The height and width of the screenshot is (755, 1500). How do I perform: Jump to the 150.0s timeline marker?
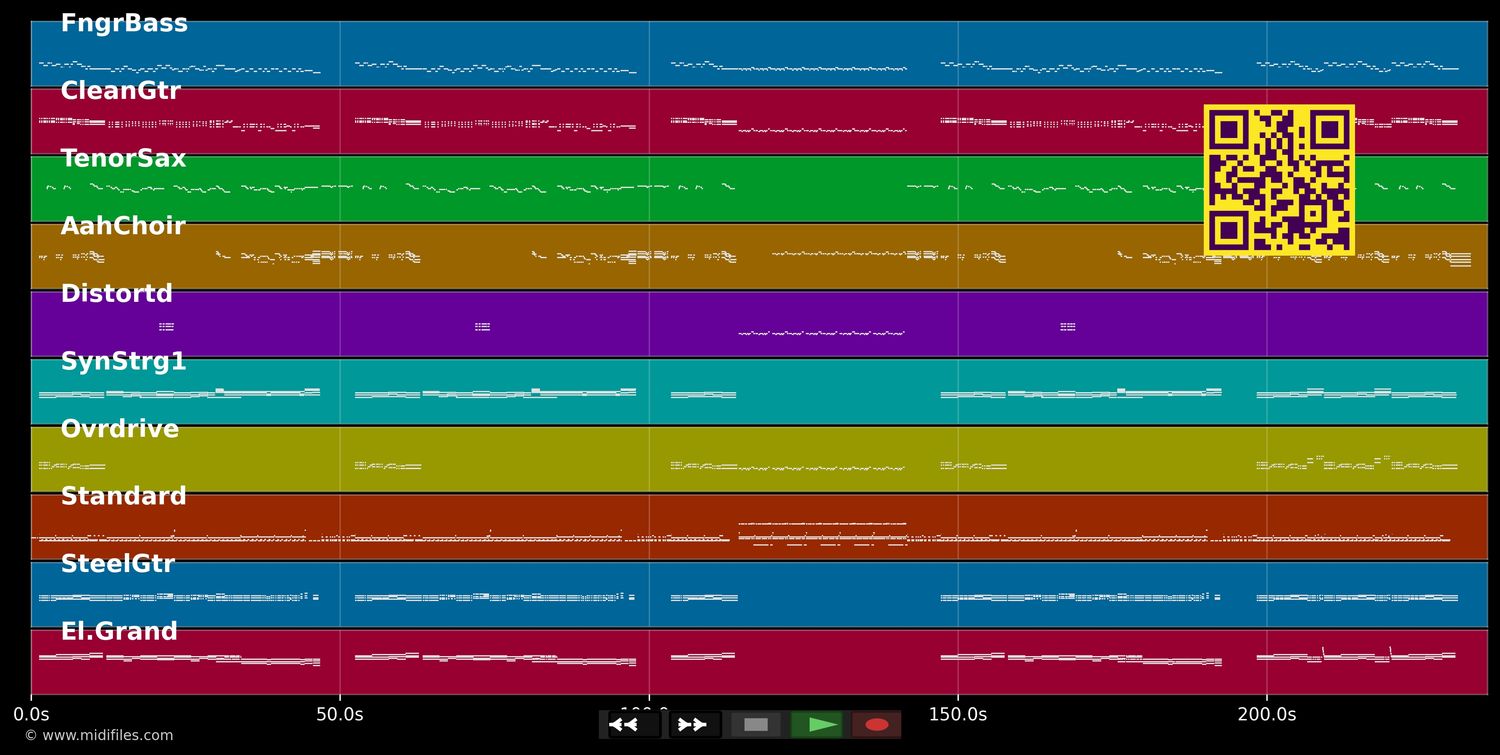tap(958, 715)
